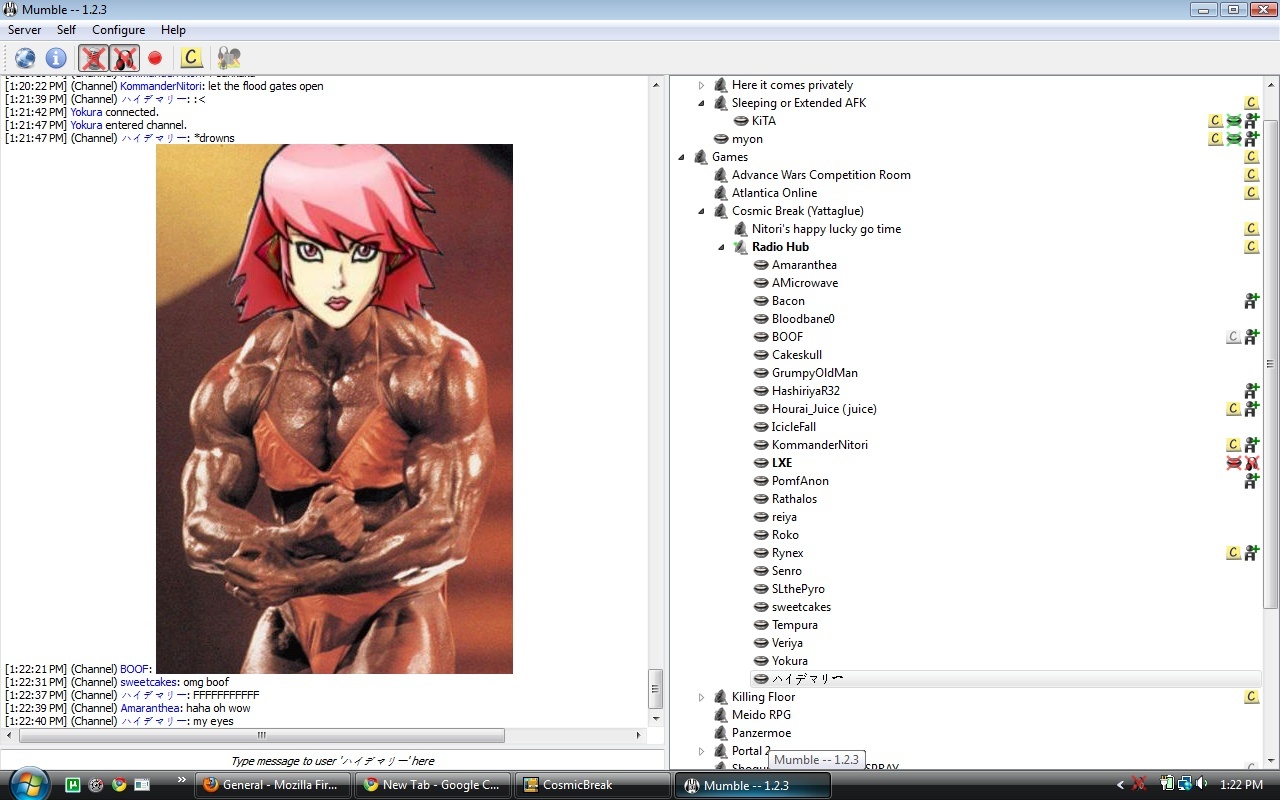1280x800 pixels.
Task: Toggle the self-mute microphone button
Action: (x=93, y=58)
